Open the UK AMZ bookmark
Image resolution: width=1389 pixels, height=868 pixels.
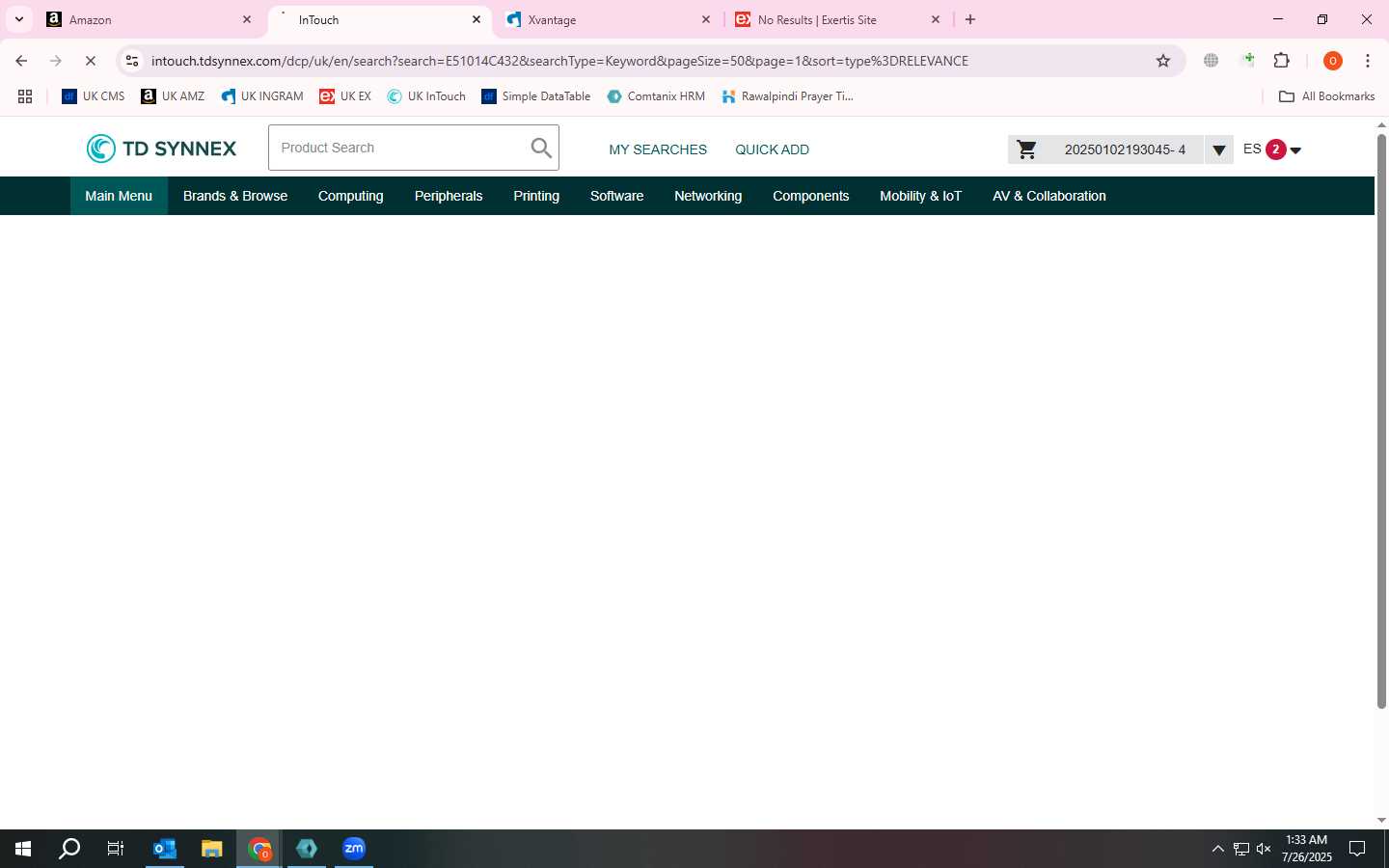point(173,96)
